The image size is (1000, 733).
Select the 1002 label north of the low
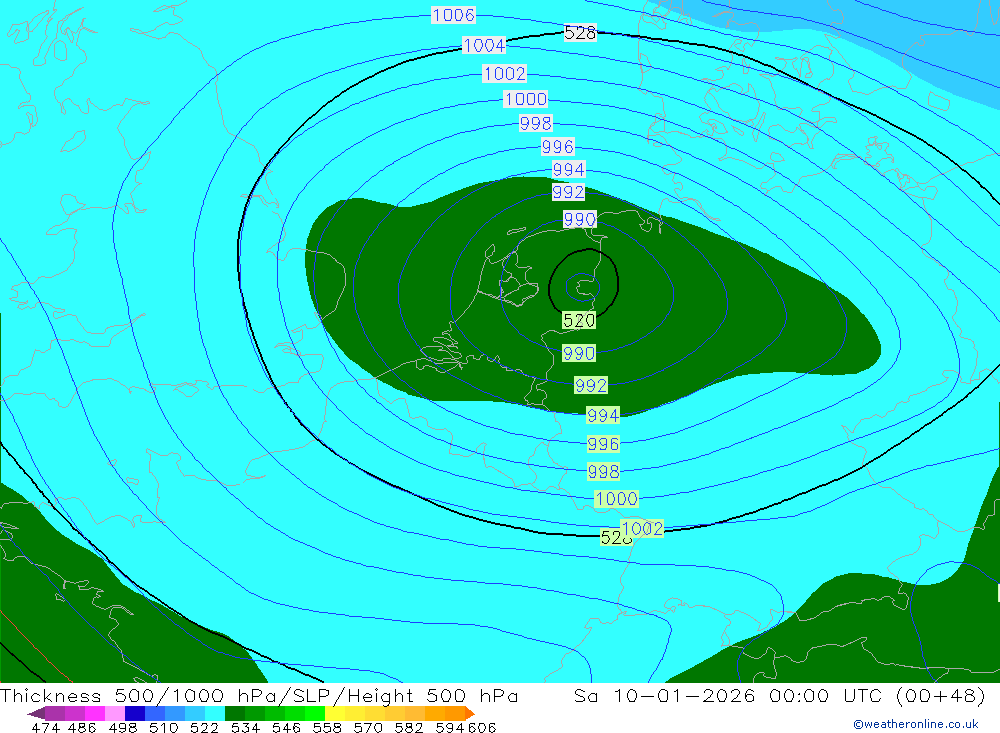(504, 73)
